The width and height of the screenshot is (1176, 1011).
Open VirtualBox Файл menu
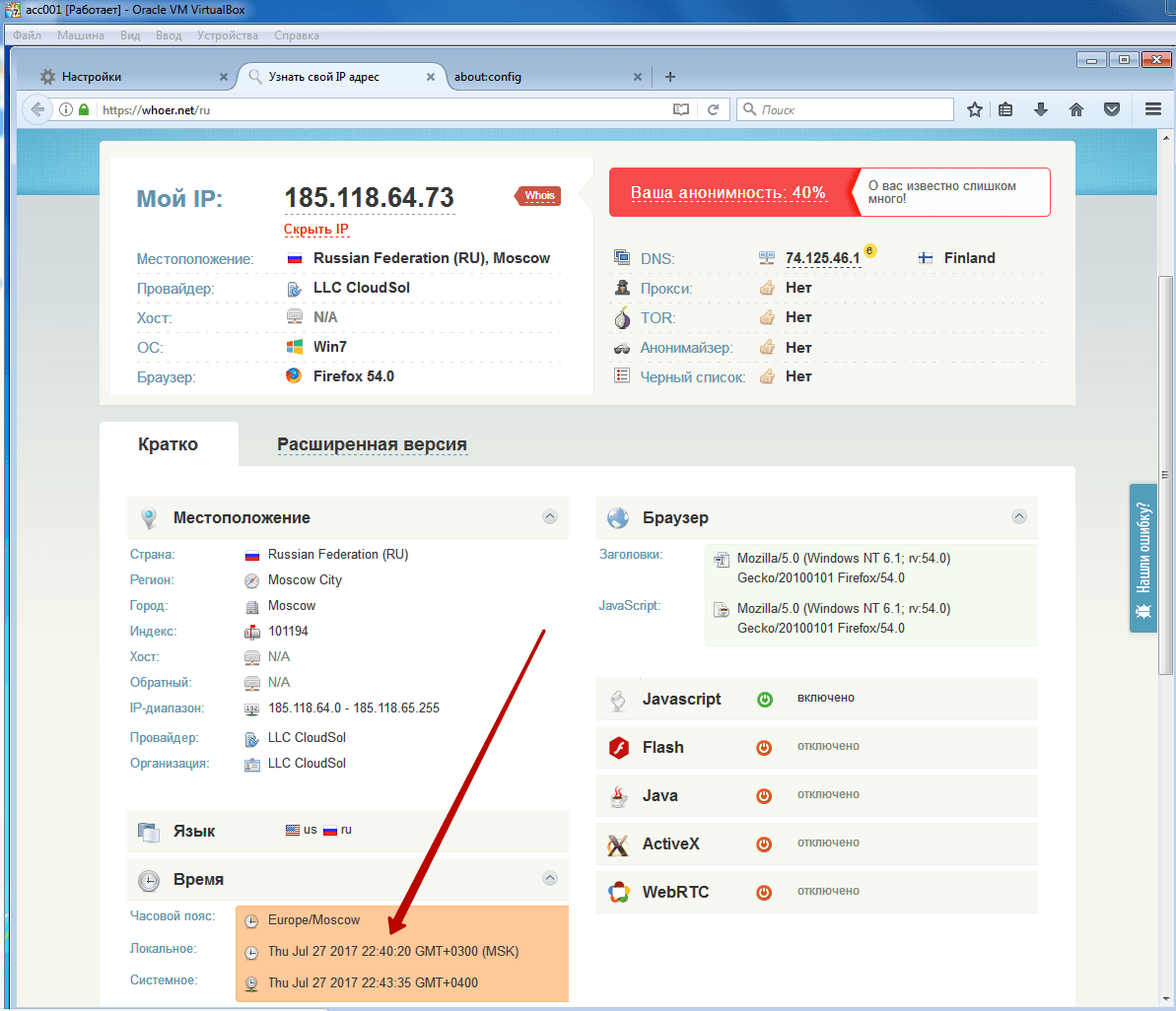pos(27,35)
